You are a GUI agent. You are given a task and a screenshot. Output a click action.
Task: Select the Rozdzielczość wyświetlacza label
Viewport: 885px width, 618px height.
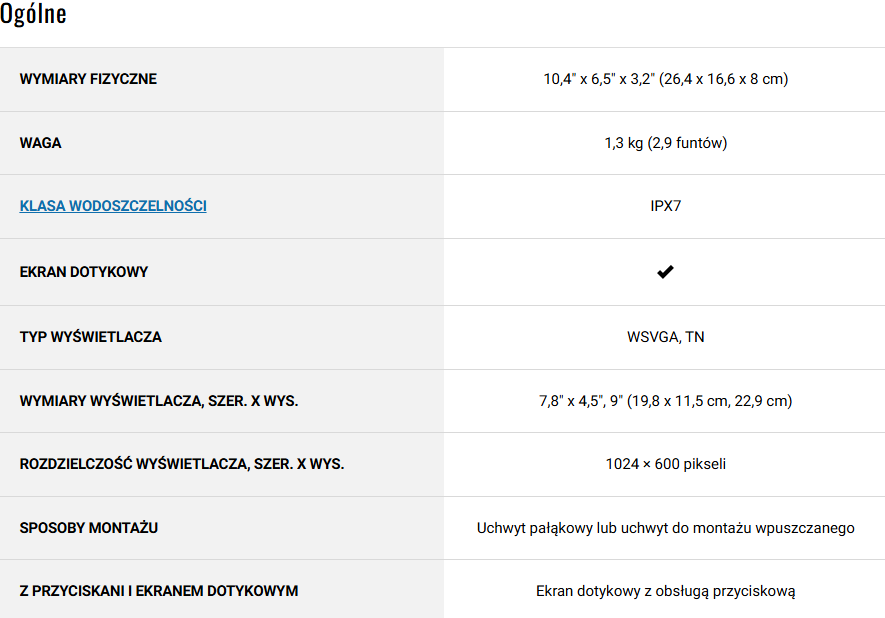click(182, 464)
